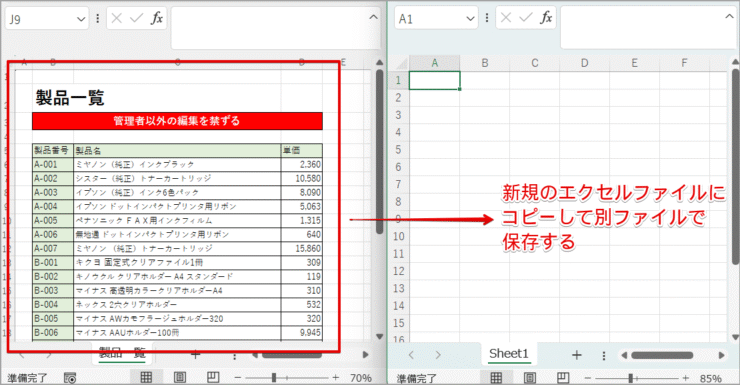
Task: Open the A1 name box dropdown
Action: point(470,18)
